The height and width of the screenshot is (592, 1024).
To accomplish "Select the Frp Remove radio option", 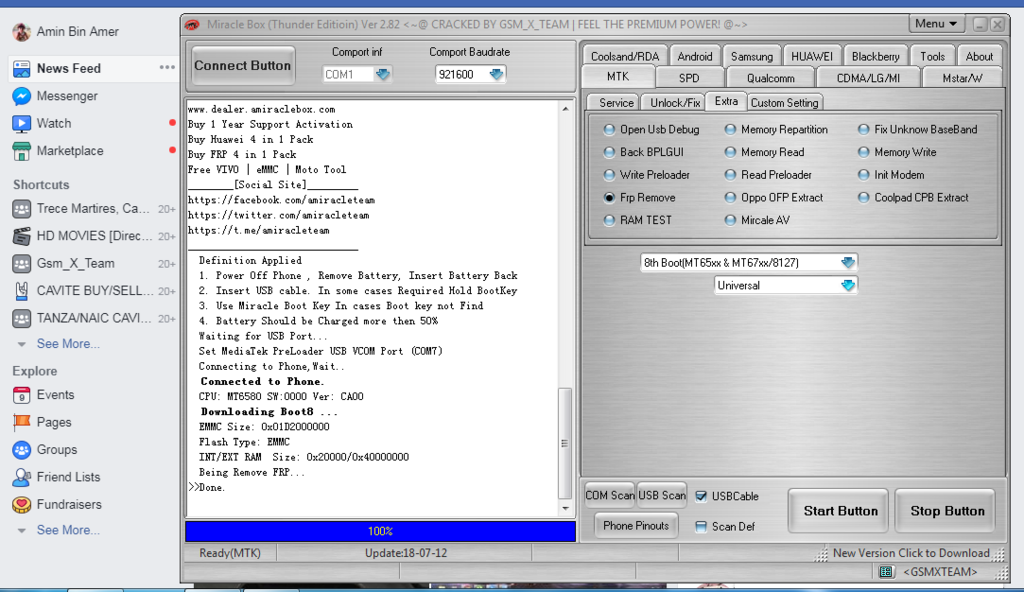I will [609, 197].
